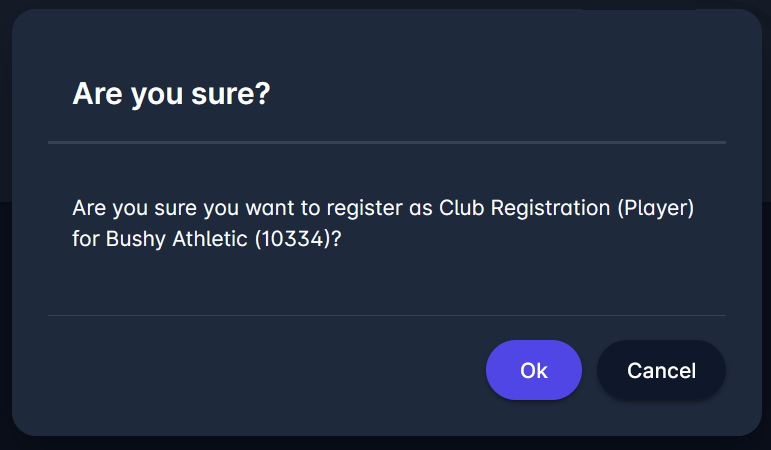Click the divider line above the buttons

pyautogui.click(x=386, y=316)
